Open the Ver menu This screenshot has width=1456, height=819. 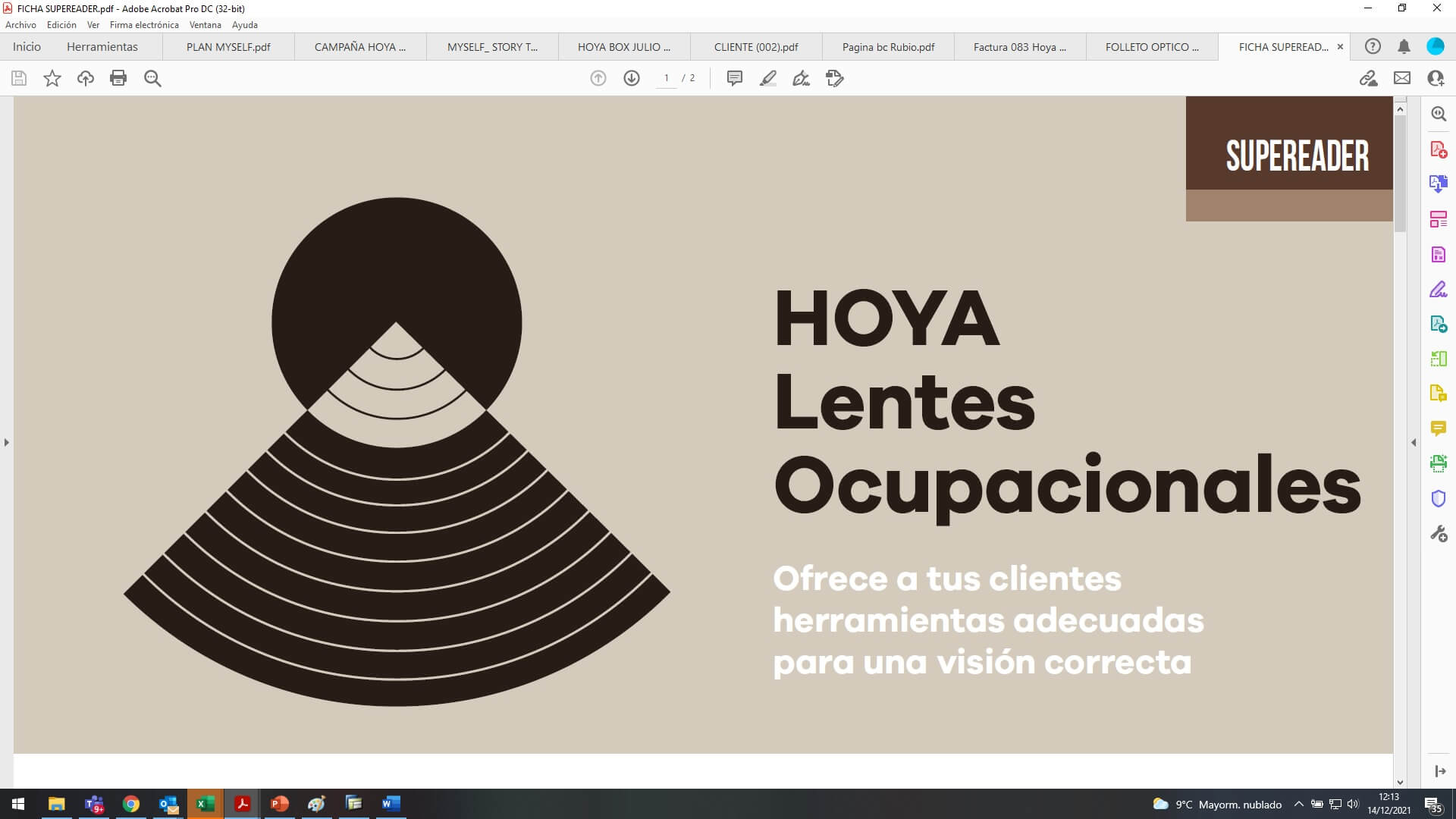[93, 25]
